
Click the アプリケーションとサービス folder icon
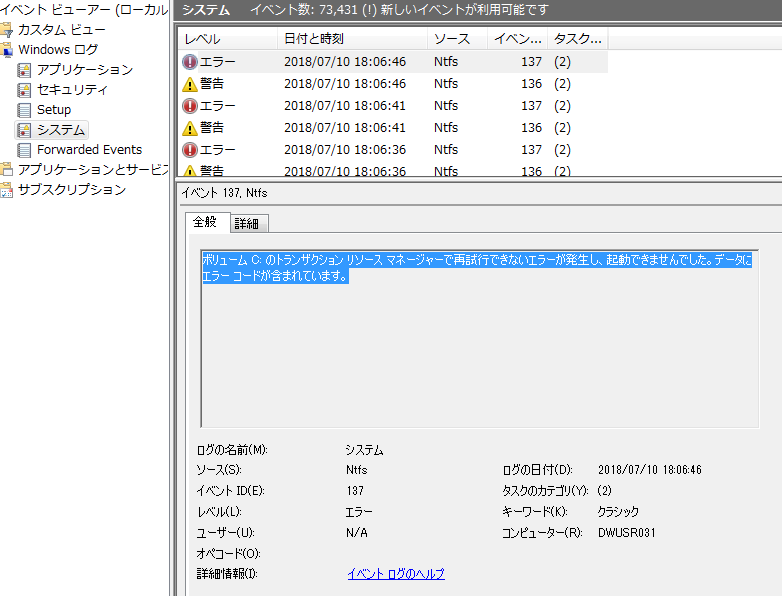click(6, 170)
